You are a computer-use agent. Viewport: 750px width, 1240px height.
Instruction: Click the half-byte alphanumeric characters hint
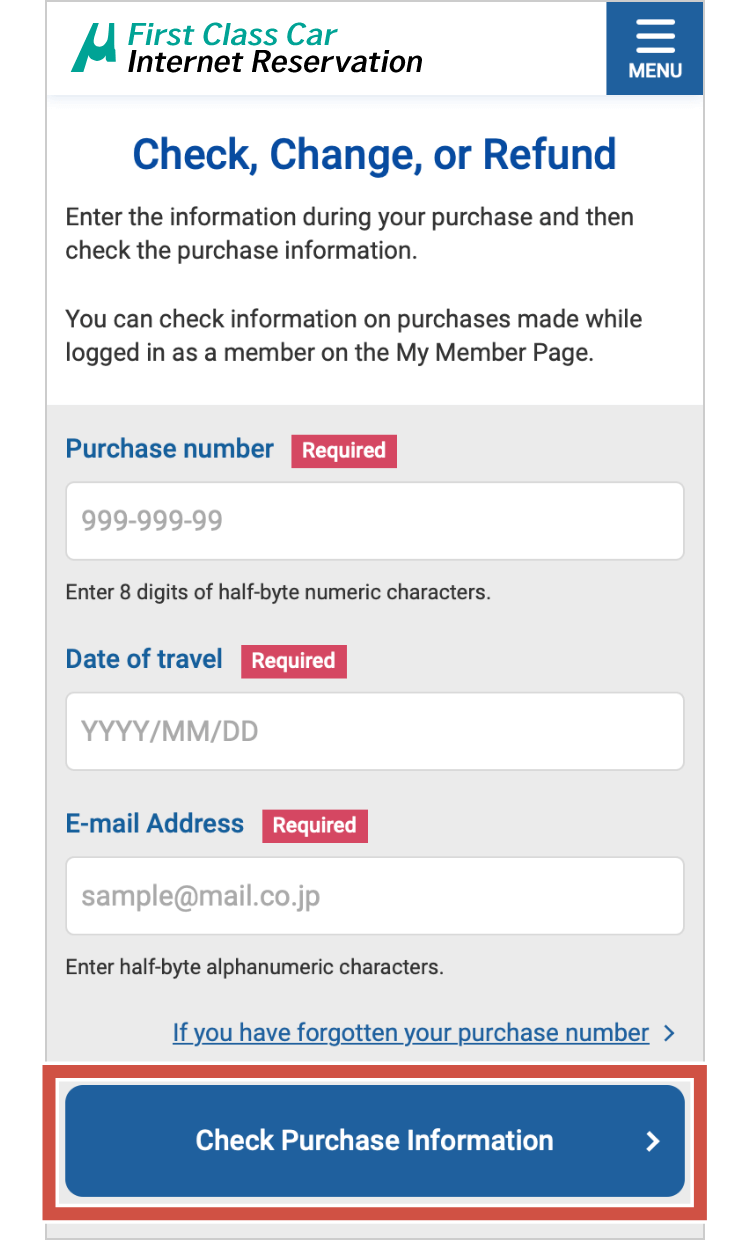(x=254, y=967)
